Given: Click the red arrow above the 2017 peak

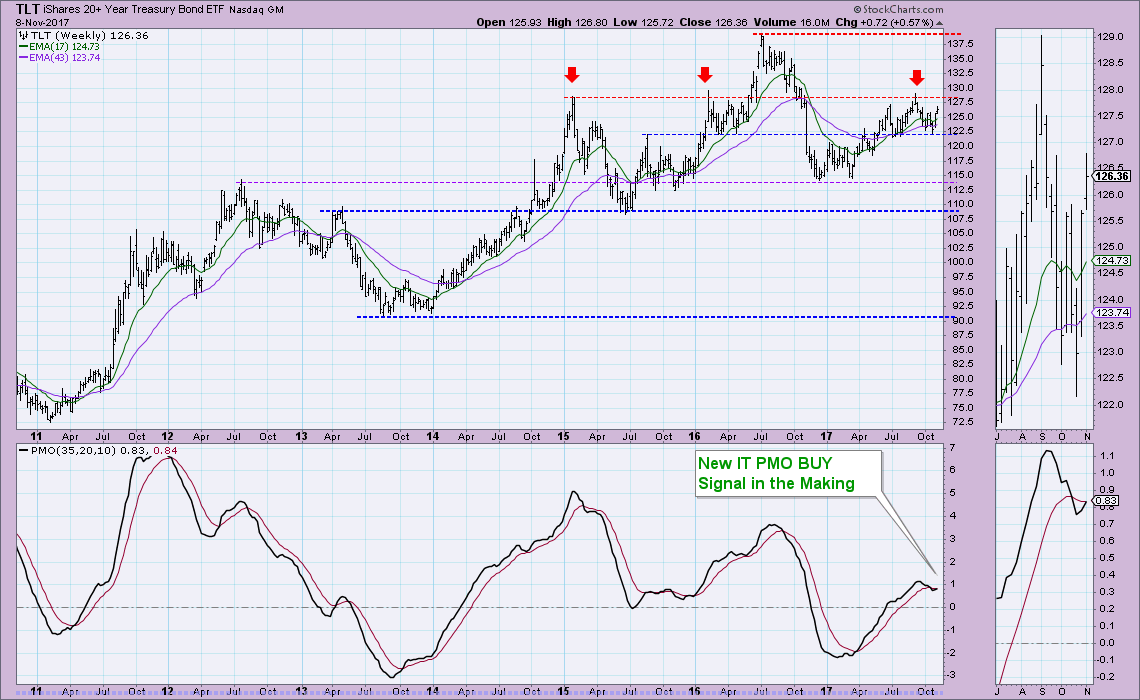Looking at the screenshot, I should (916, 78).
